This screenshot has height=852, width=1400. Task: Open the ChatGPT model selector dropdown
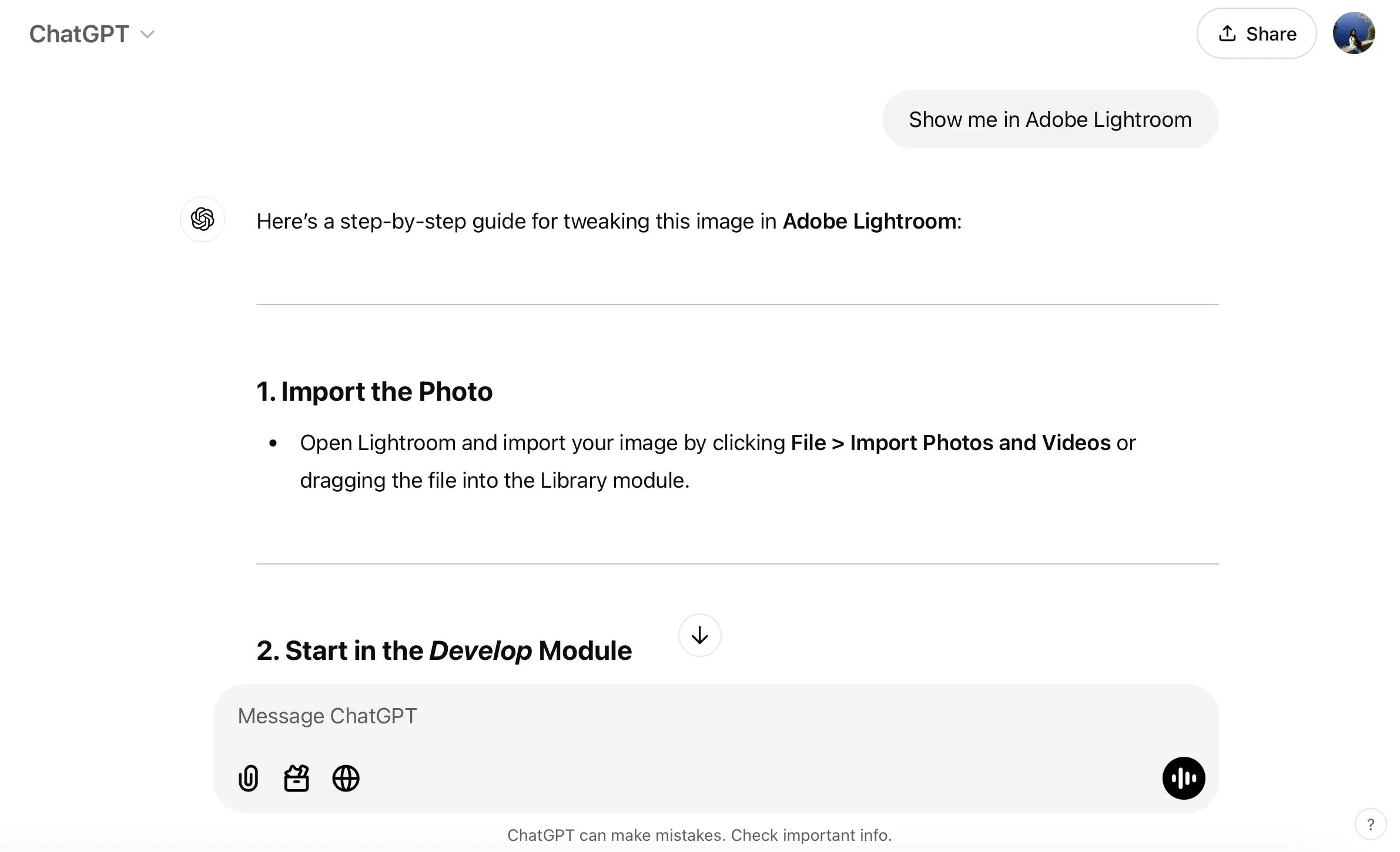[x=92, y=34]
